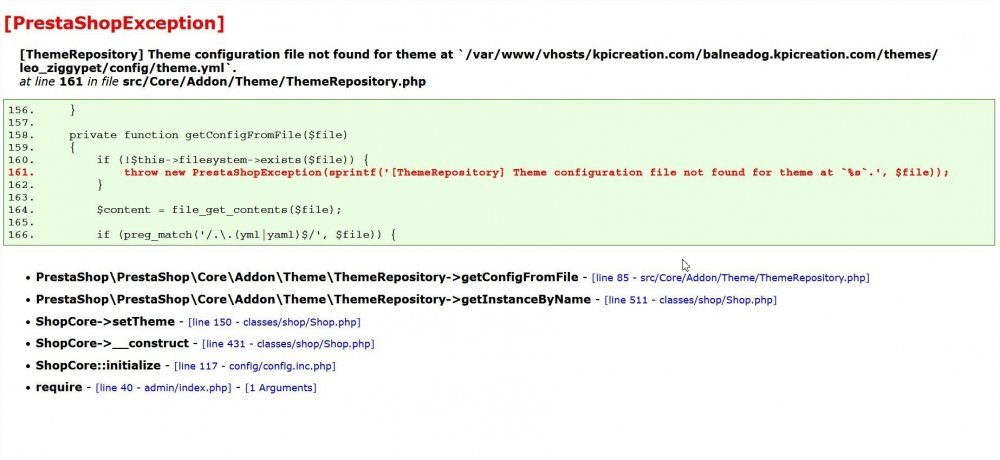The image size is (1000, 460).
Task: Click the ThemeRepository->getInstanceByName stack entry
Action: click(313, 299)
